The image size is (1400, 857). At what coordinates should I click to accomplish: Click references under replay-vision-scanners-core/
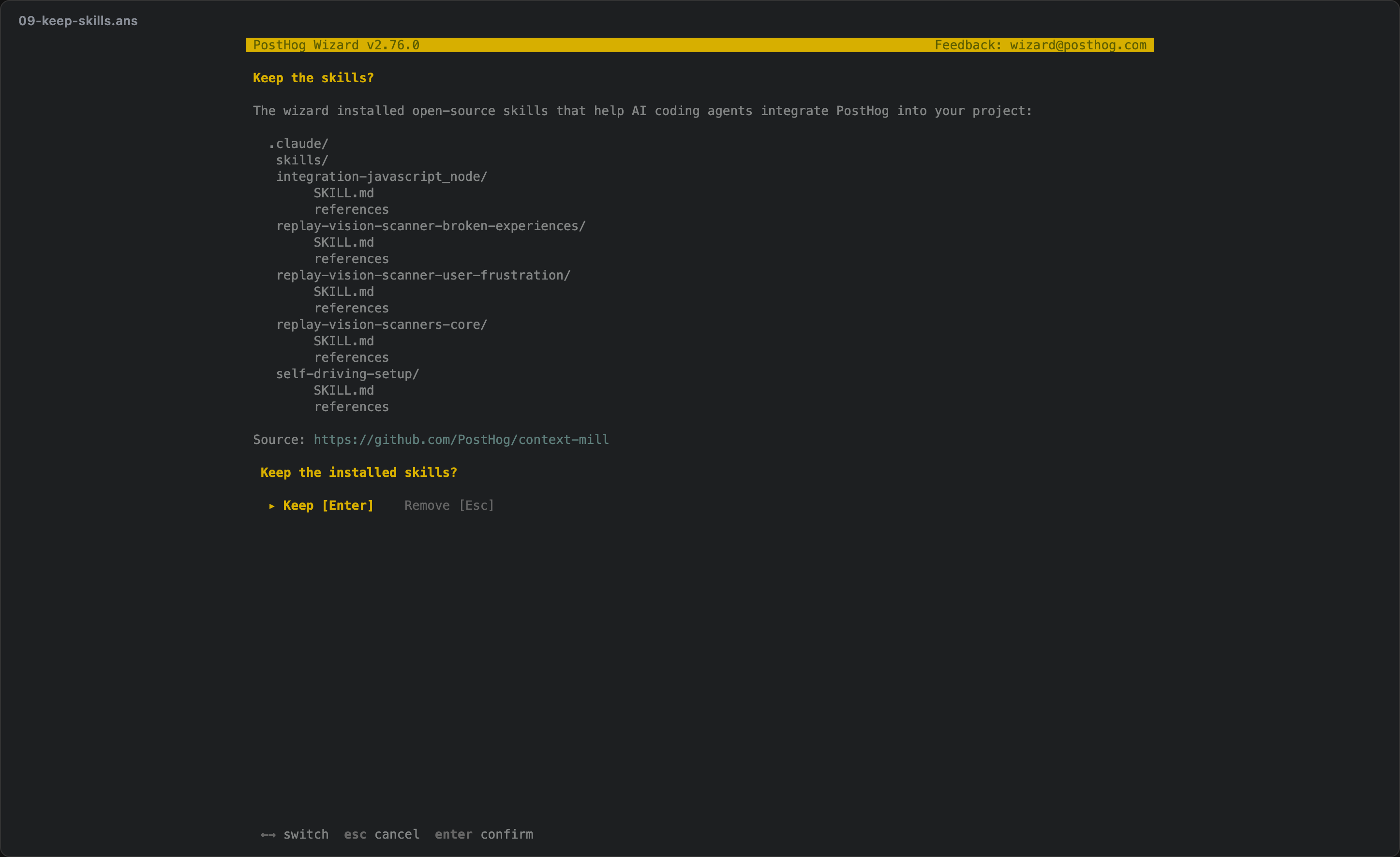click(351, 358)
